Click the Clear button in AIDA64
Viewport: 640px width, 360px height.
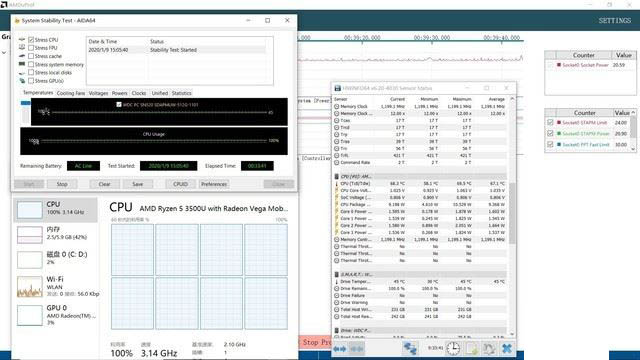click(104, 184)
